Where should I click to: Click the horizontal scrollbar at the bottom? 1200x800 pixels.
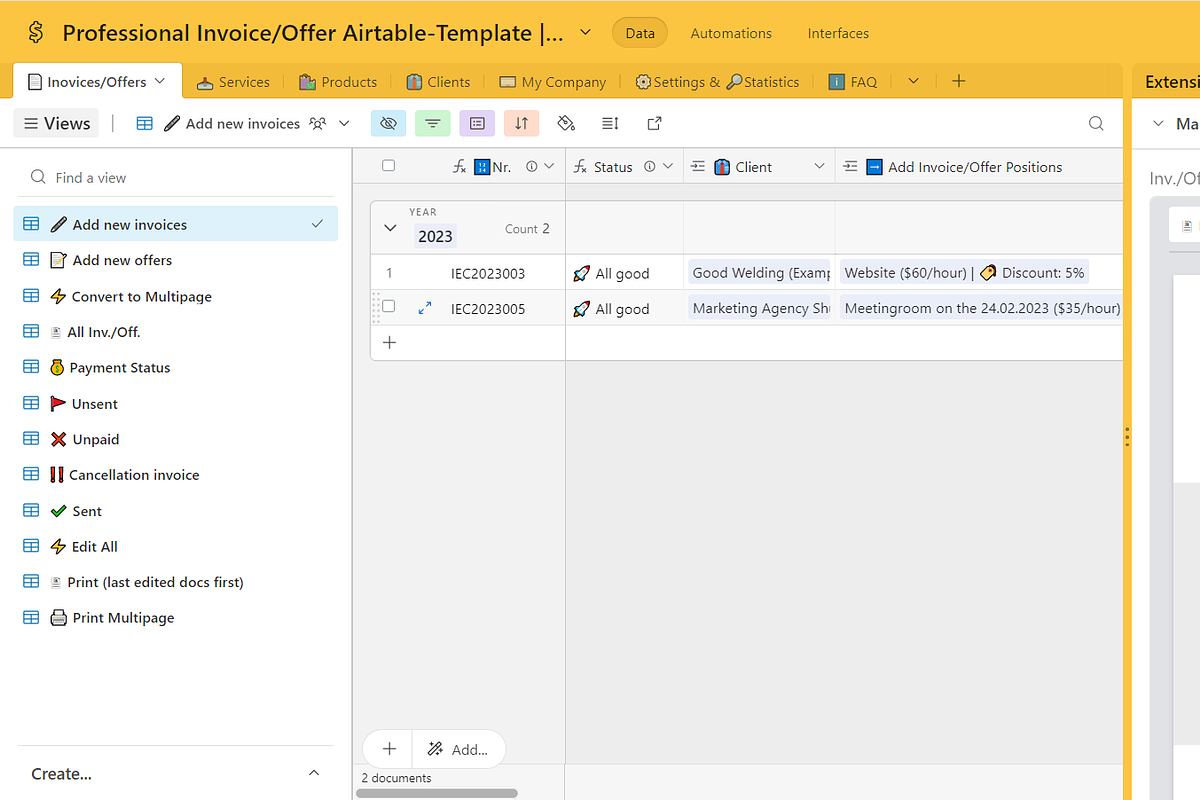[437, 793]
